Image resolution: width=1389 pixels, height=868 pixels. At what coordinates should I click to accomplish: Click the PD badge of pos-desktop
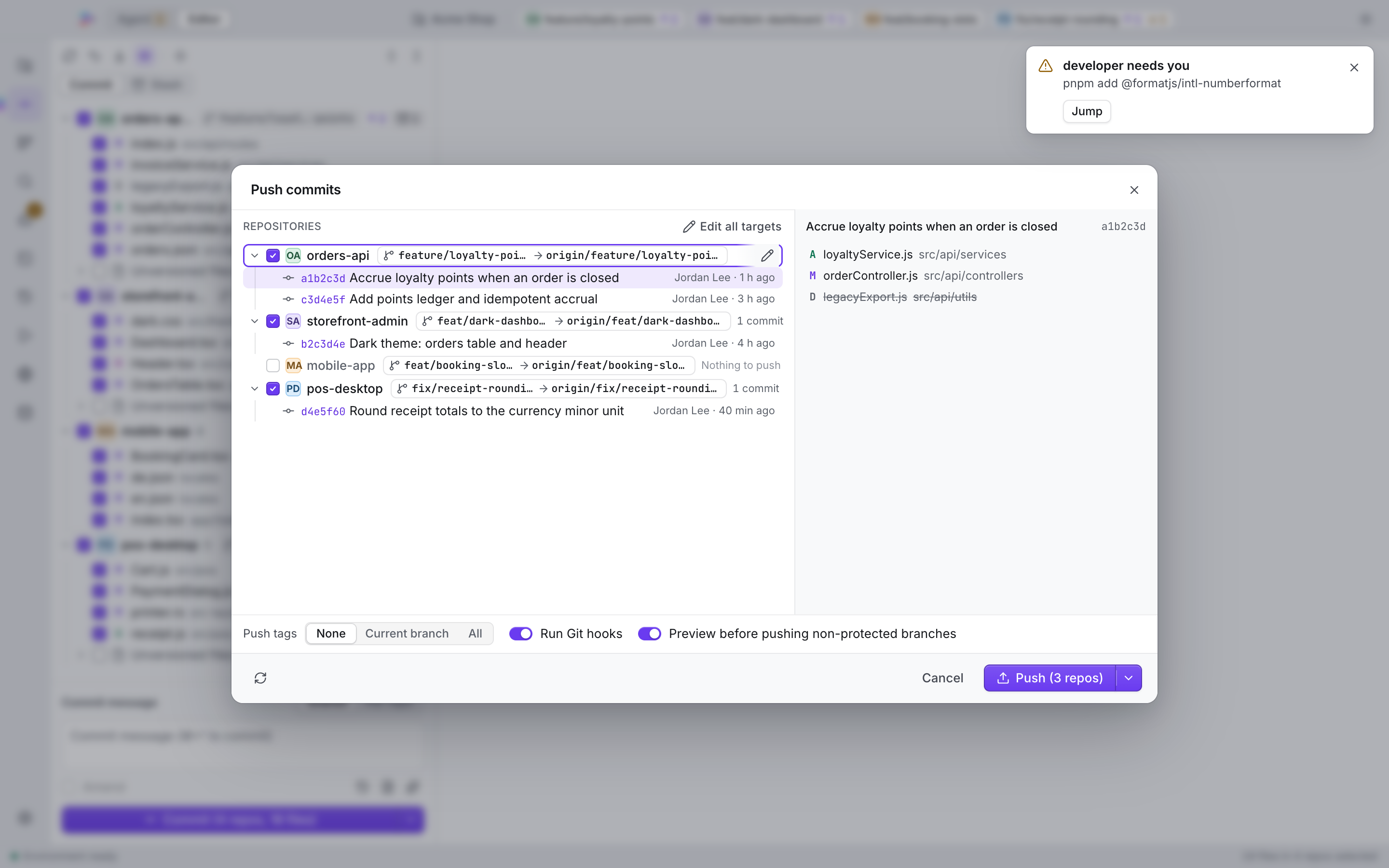coord(293,389)
